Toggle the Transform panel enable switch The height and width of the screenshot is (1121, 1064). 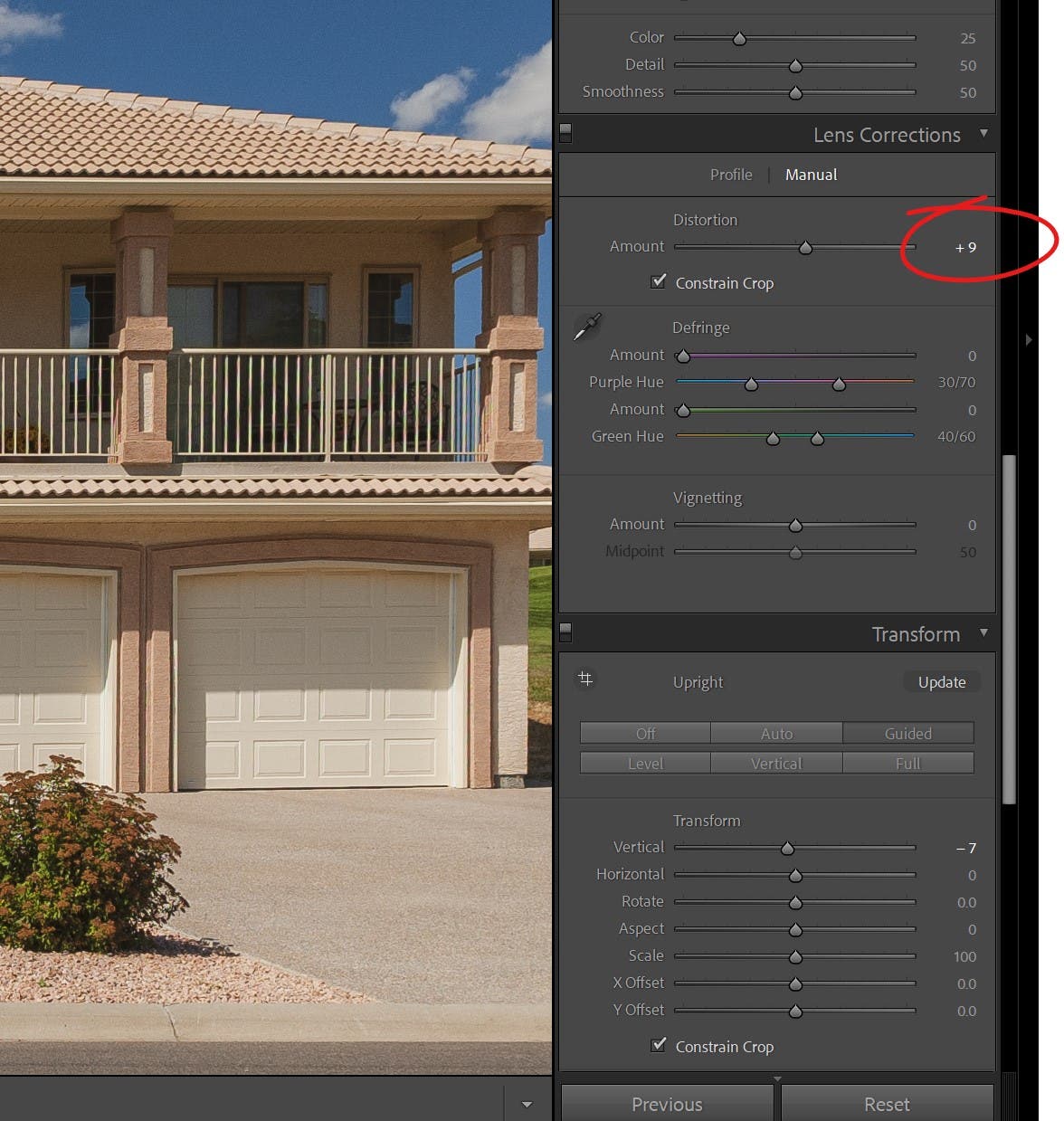point(565,631)
